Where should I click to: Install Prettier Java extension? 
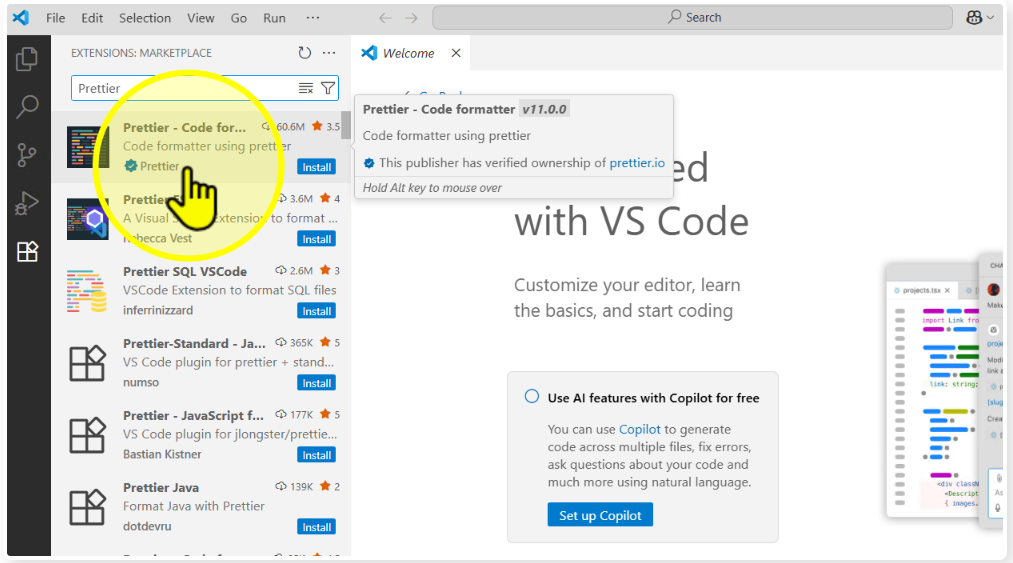317,527
